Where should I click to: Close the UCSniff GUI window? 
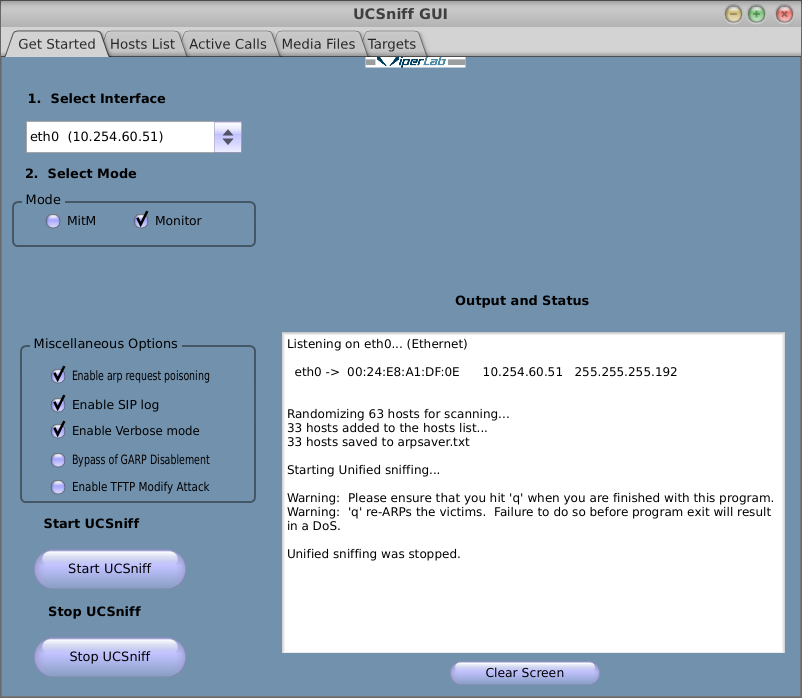tap(784, 14)
